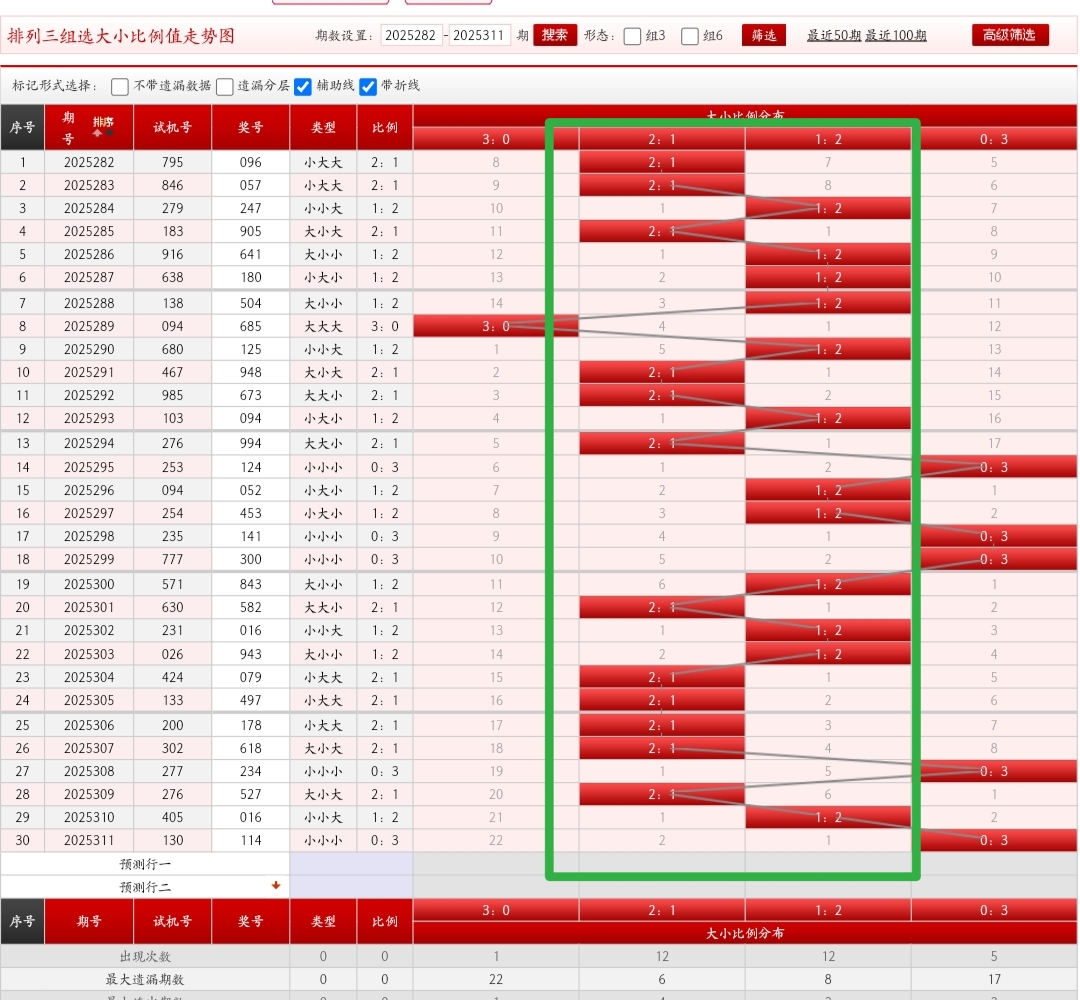1080x1000 pixels.
Task: Click the 搜索 search button
Action: 555,35
